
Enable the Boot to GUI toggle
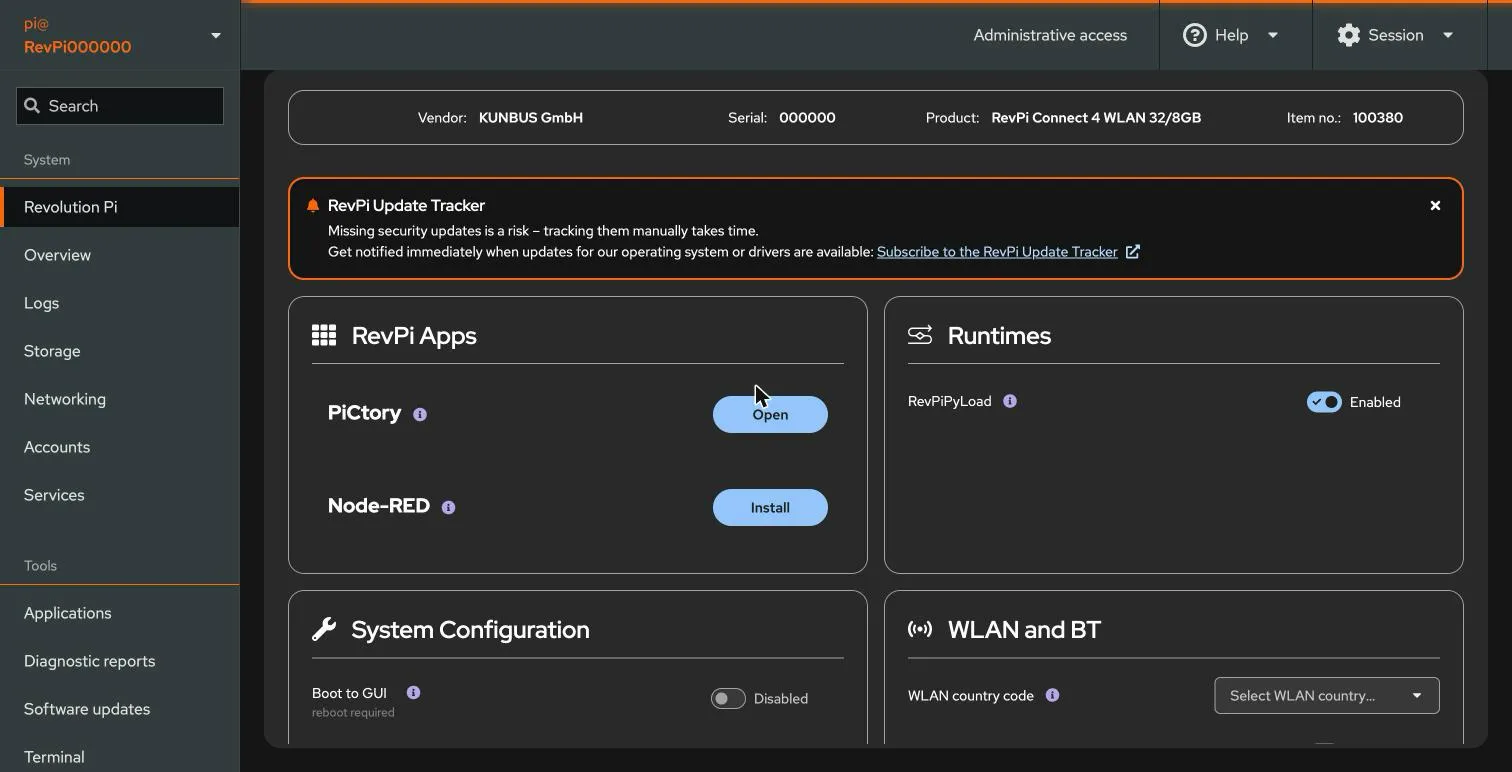click(728, 698)
